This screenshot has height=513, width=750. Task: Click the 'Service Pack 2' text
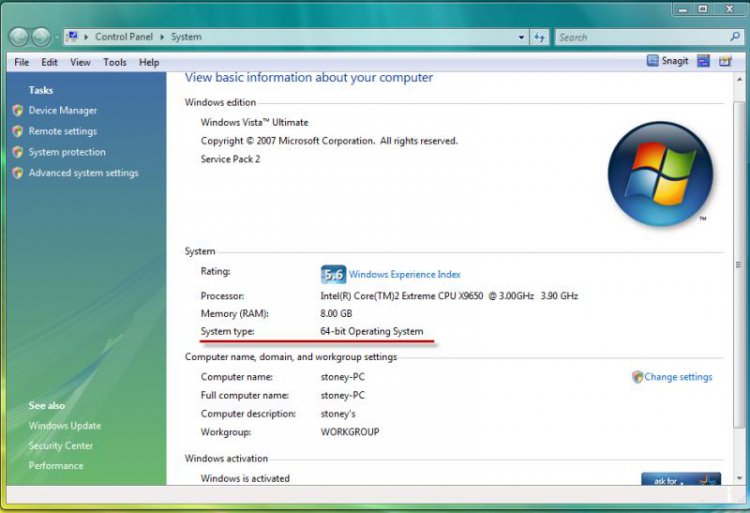coord(231,159)
